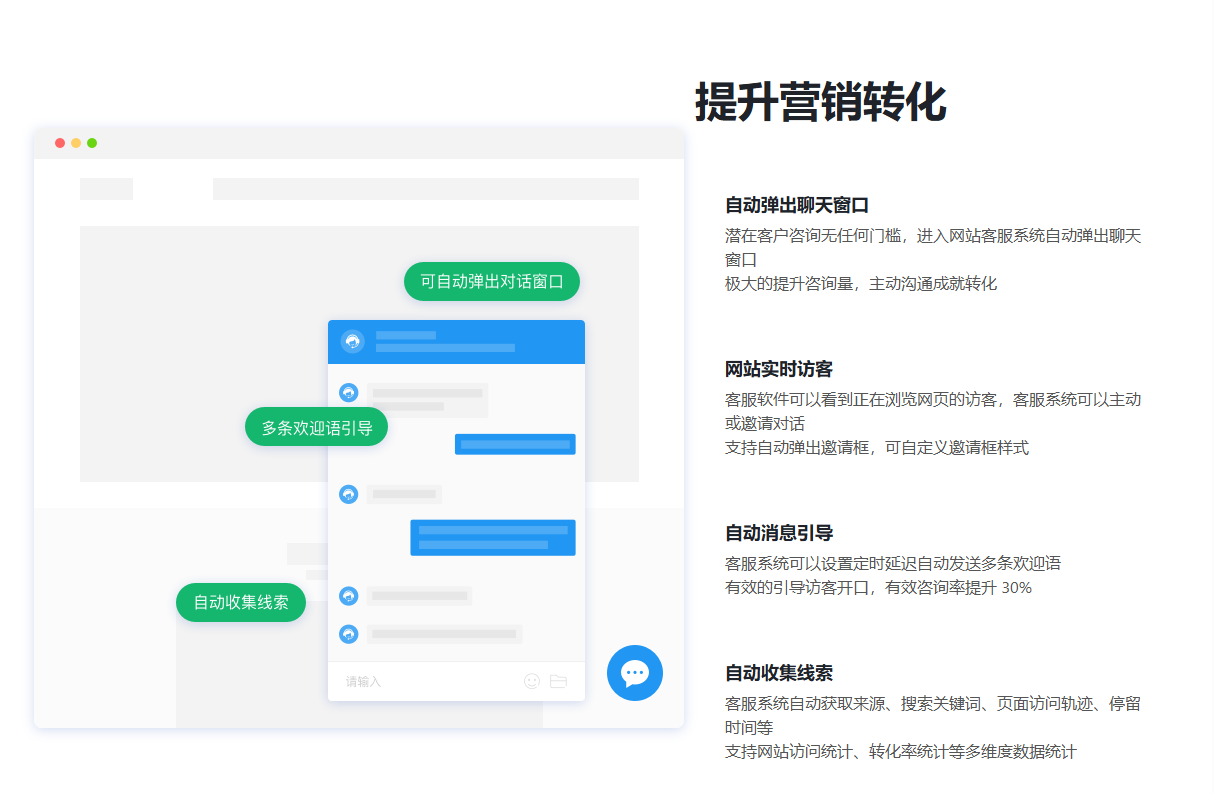This screenshot has width=1214, height=793.
Task: Click the green dot in mock browser titlebar
Action: [92, 143]
